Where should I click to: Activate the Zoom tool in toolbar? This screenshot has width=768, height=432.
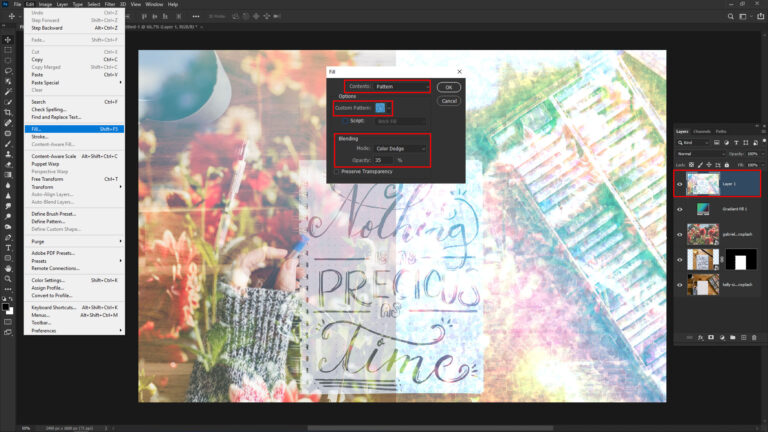pyautogui.click(x=8, y=279)
